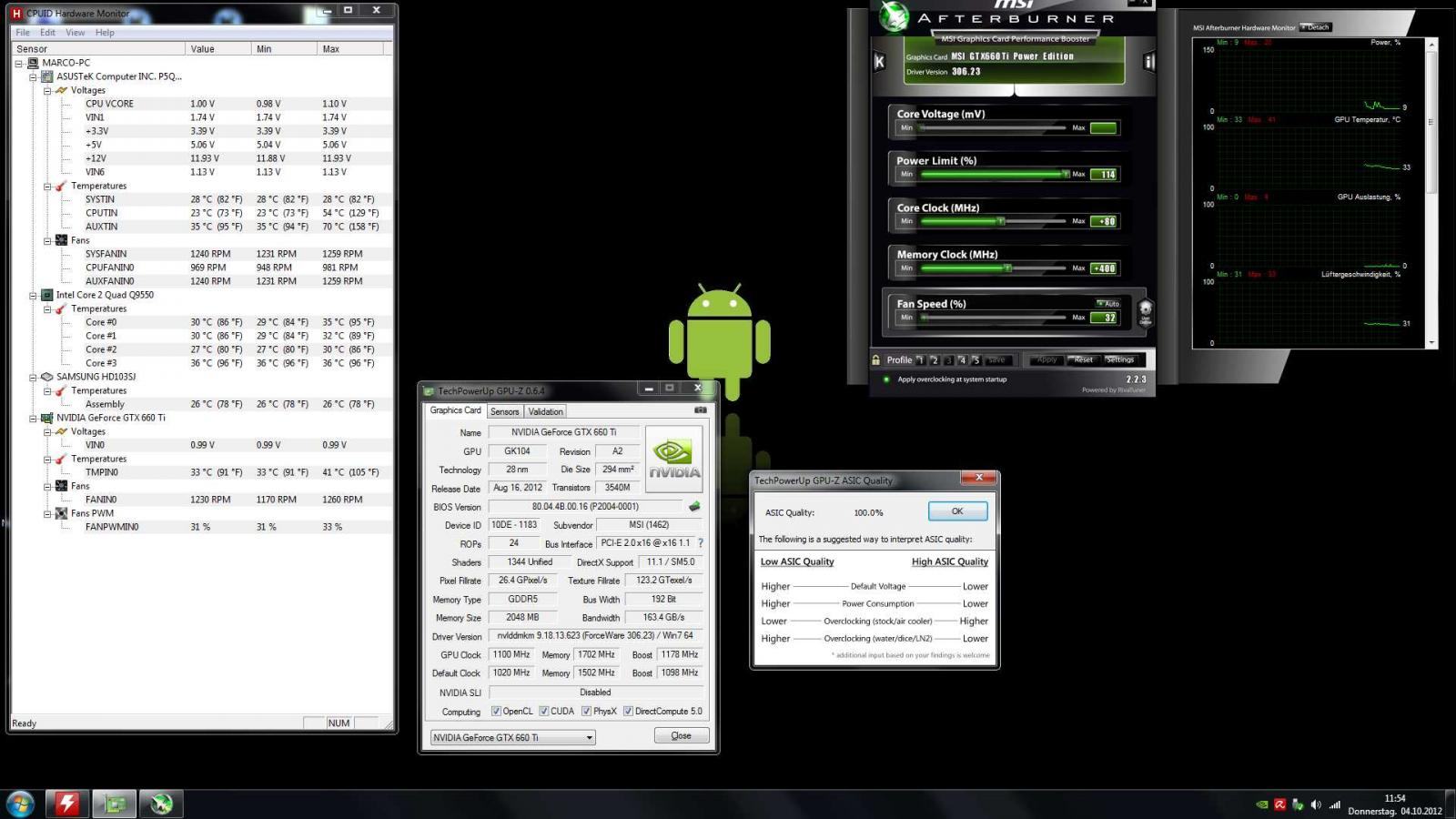Collapse the NVIDIA GeForce GTX 660 Ti node
The height and width of the screenshot is (819, 1456).
34,419
